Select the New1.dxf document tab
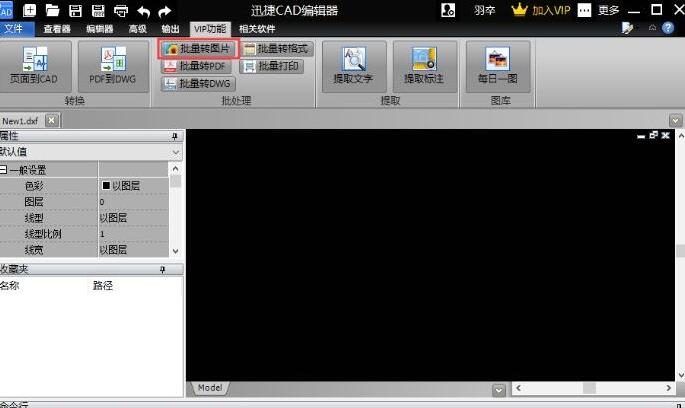The image size is (685, 408). click(21, 121)
